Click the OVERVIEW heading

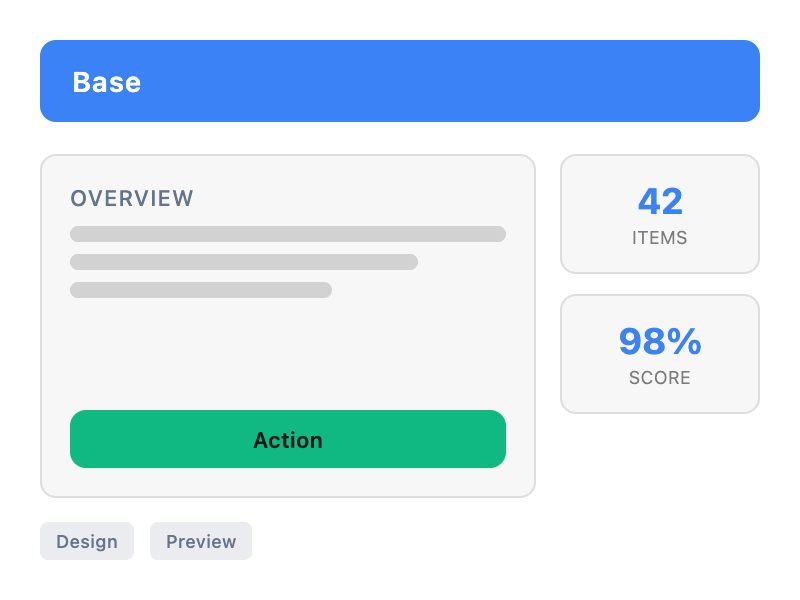pyautogui.click(x=132, y=198)
